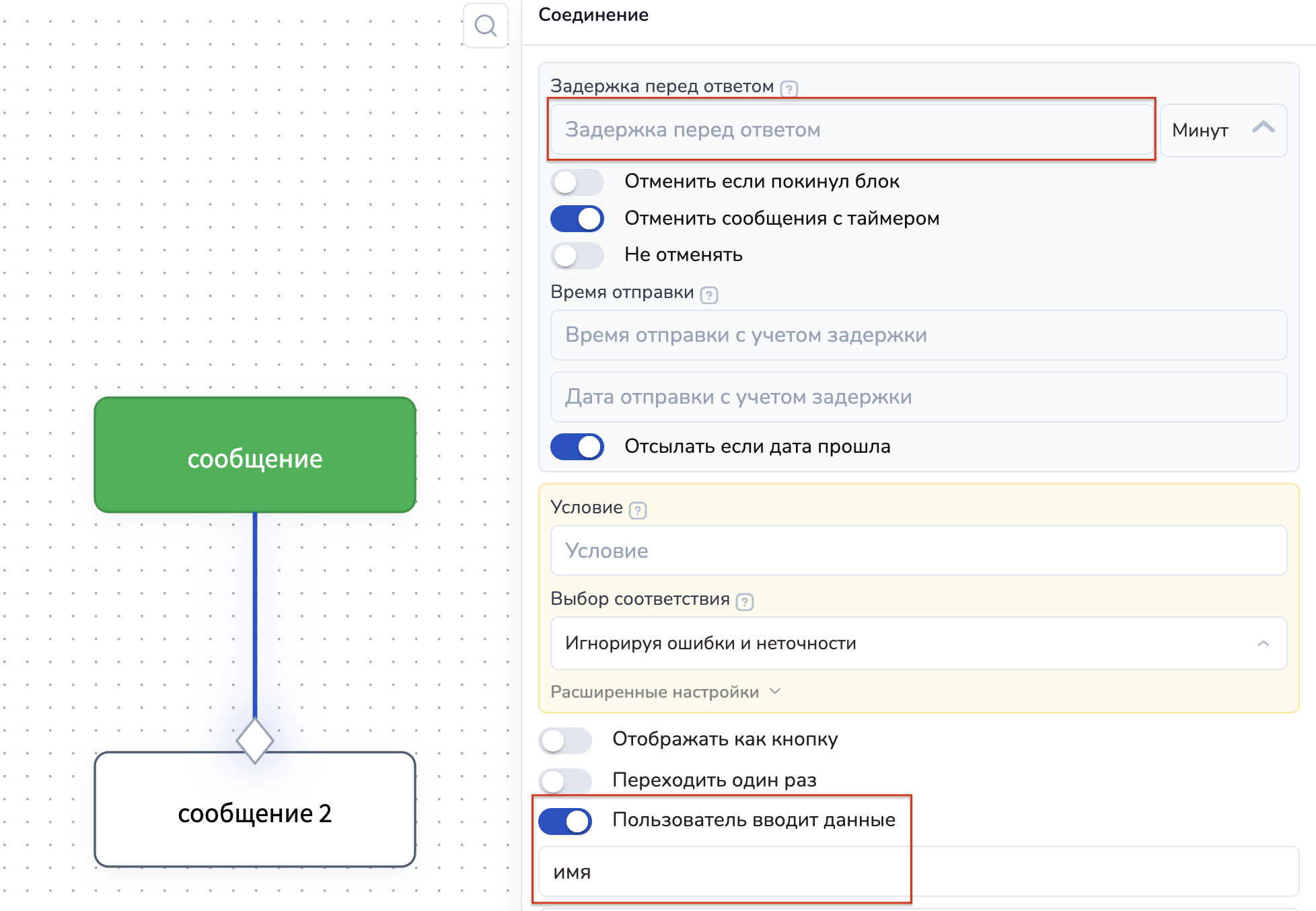
Task: Select the сообщение 2 block
Action: [x=255, y=811]
